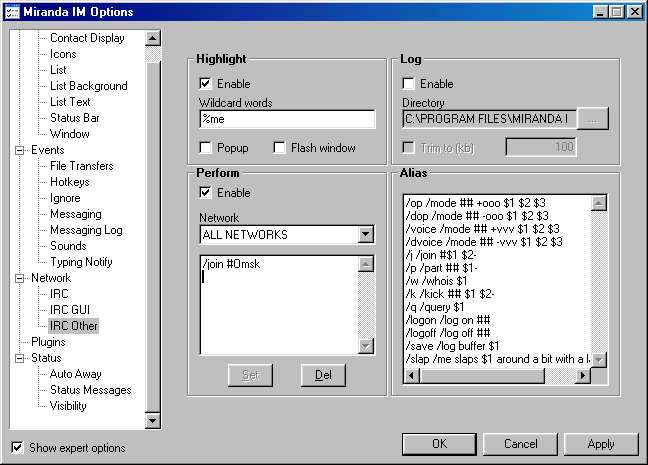
Task: Select the Status category
Action: pyautogui.click(x=46, y=358)
